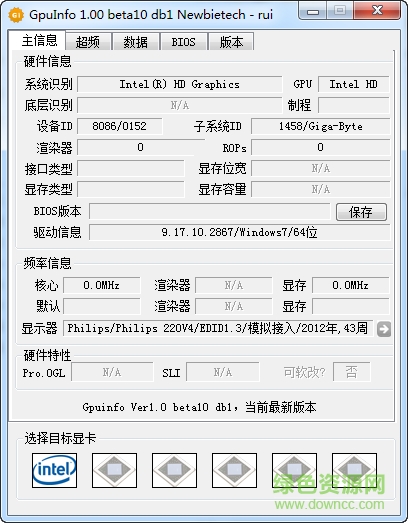Select the Intel graphics card icon
This screenshot has height=523, width=408.
coord(54,470)
